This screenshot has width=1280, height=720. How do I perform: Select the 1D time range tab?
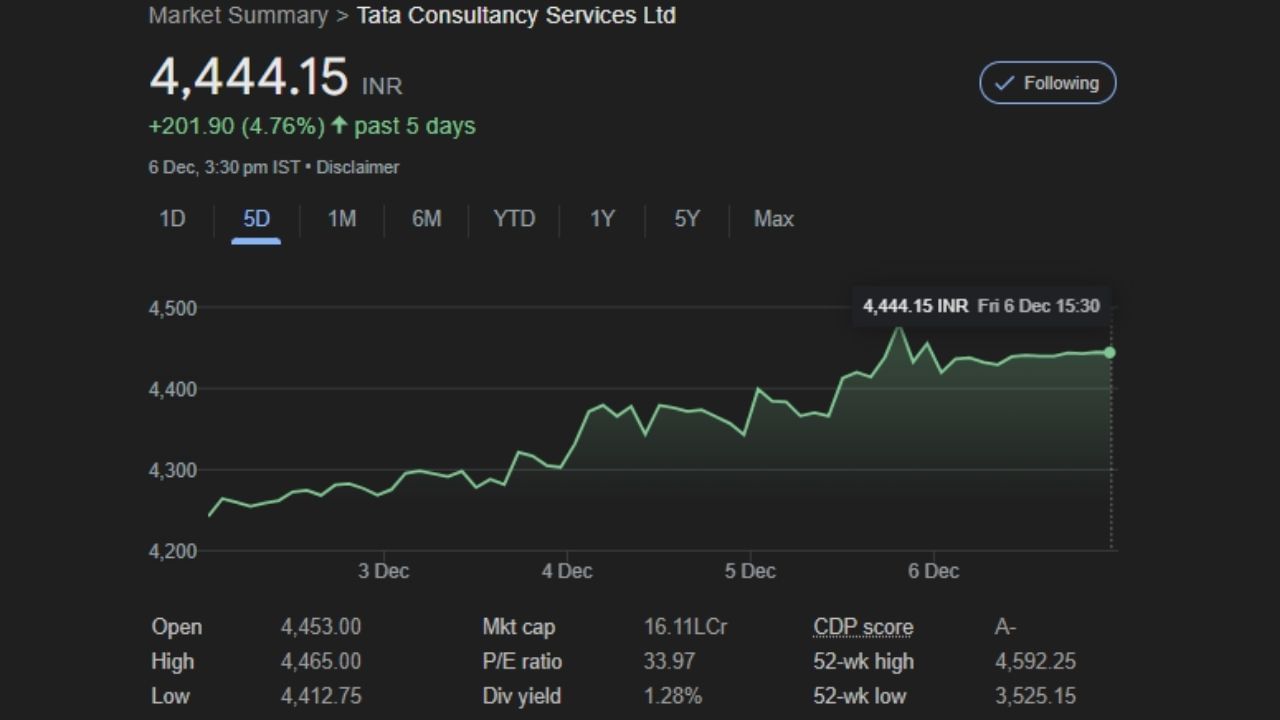[172, 219]
